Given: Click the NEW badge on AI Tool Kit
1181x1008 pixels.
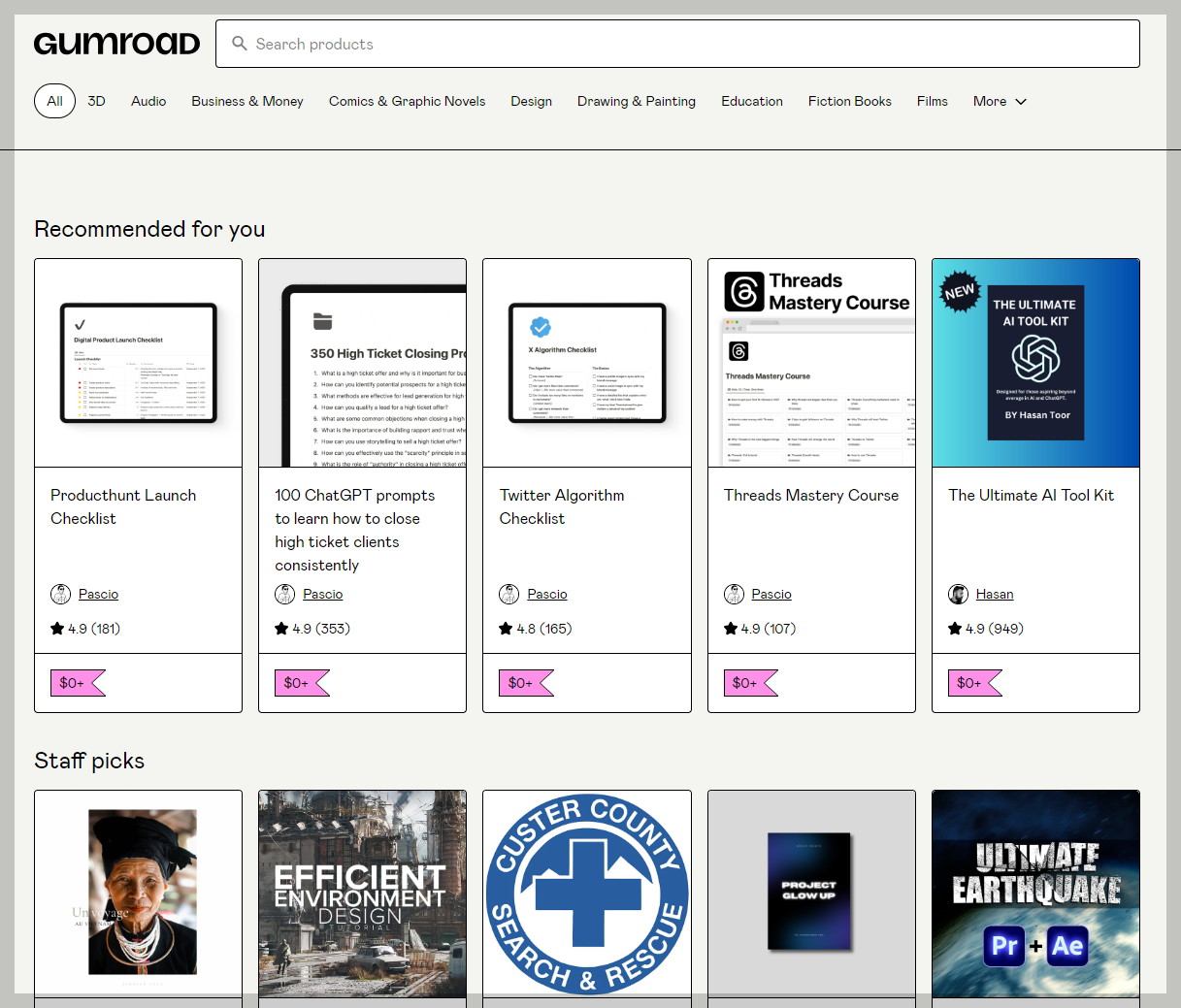Looking at the screenshot, I should pyautogui.click(x=960, y=291).
